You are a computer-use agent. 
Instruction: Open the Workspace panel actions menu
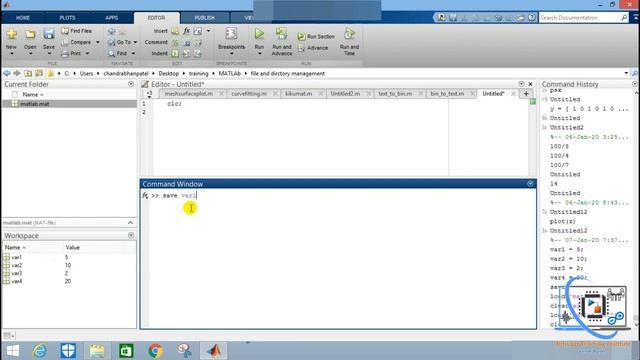pyautogui.click(x=131, y=236)
